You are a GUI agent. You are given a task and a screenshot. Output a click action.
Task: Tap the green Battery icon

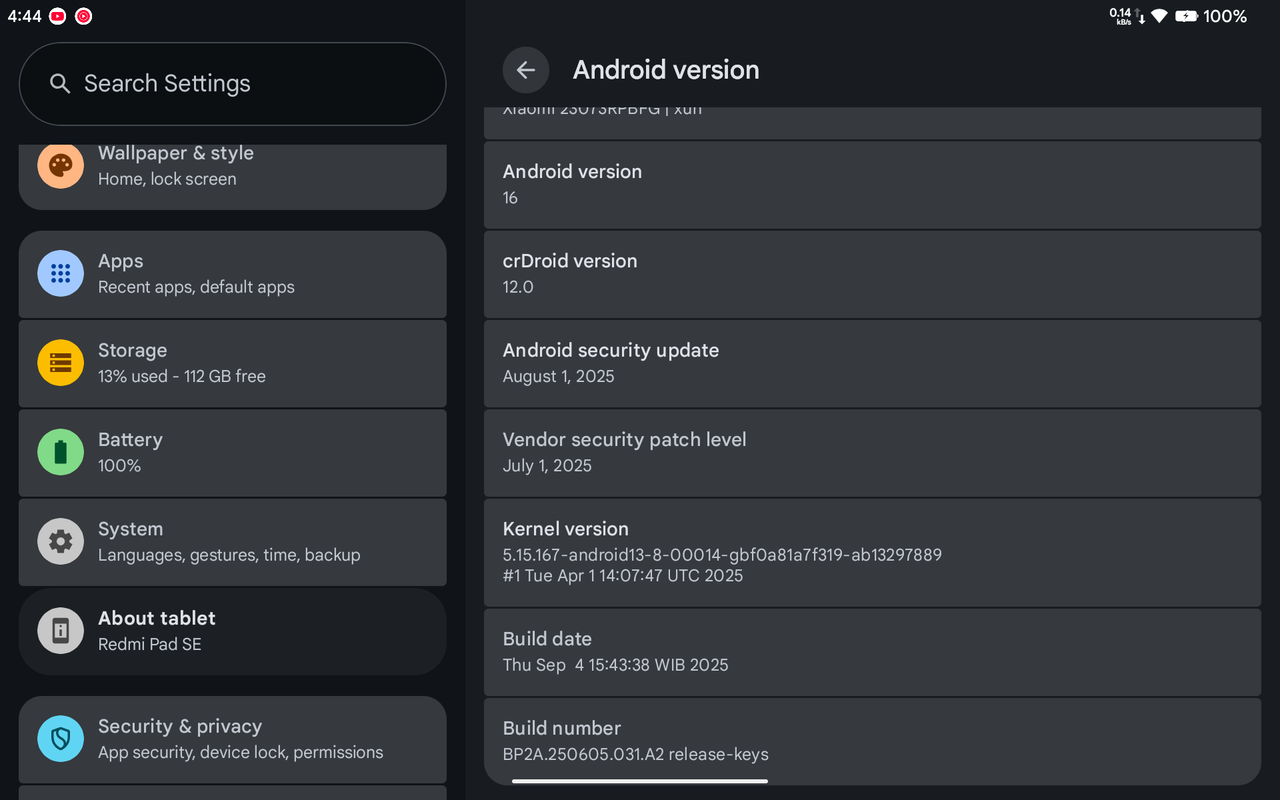point(60,452)
